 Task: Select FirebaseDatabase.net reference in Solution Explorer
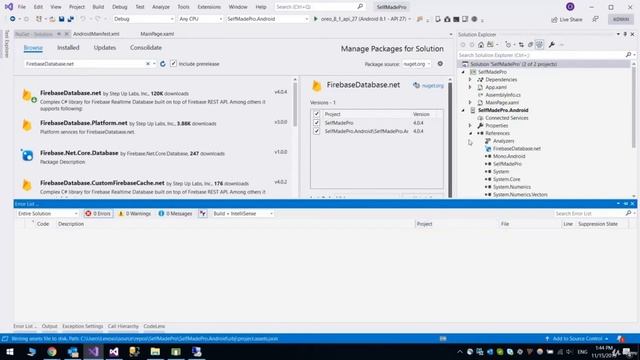(516, 149)
